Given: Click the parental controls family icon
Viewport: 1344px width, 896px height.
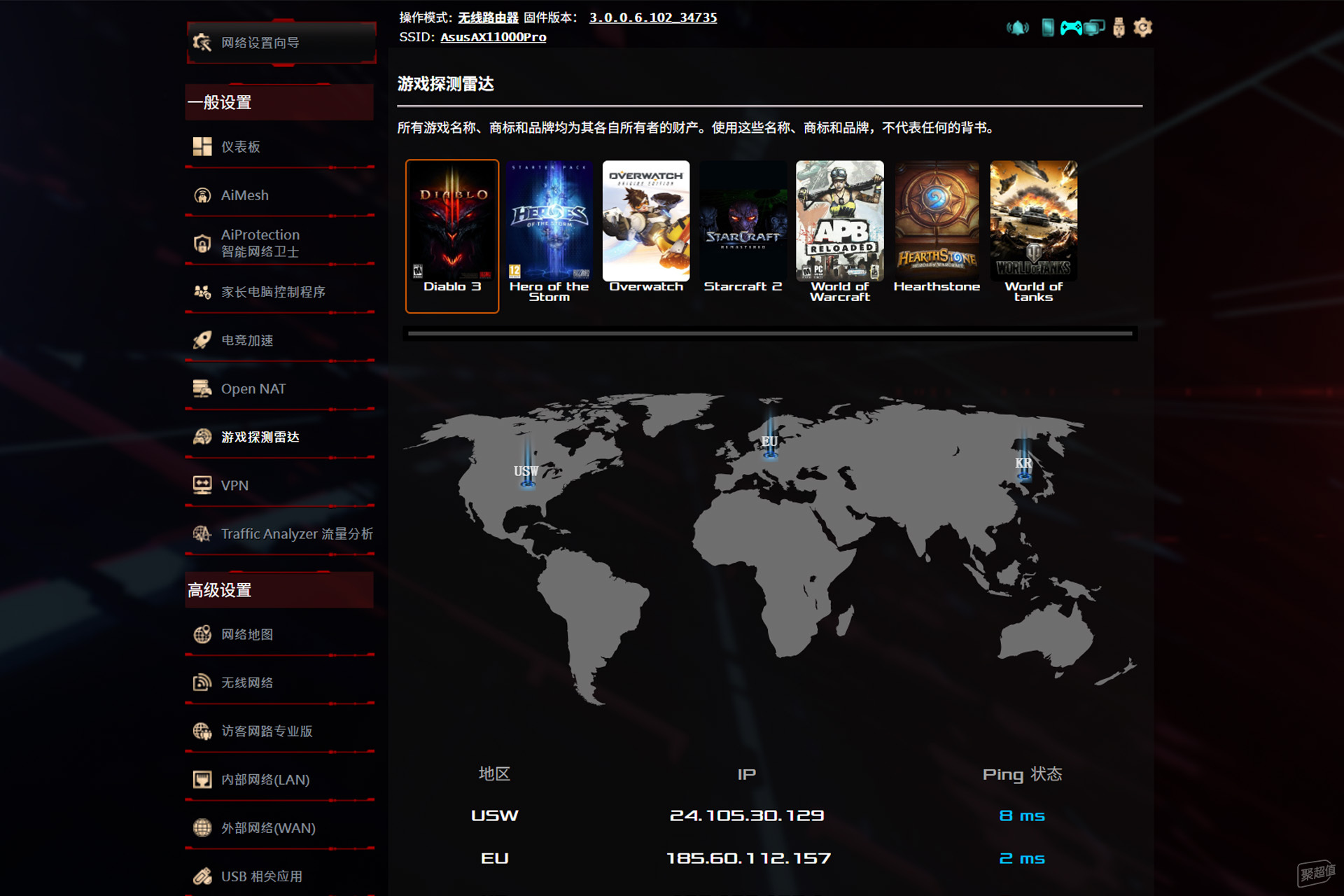Looking at the screenshot, I should coord(202,292).
